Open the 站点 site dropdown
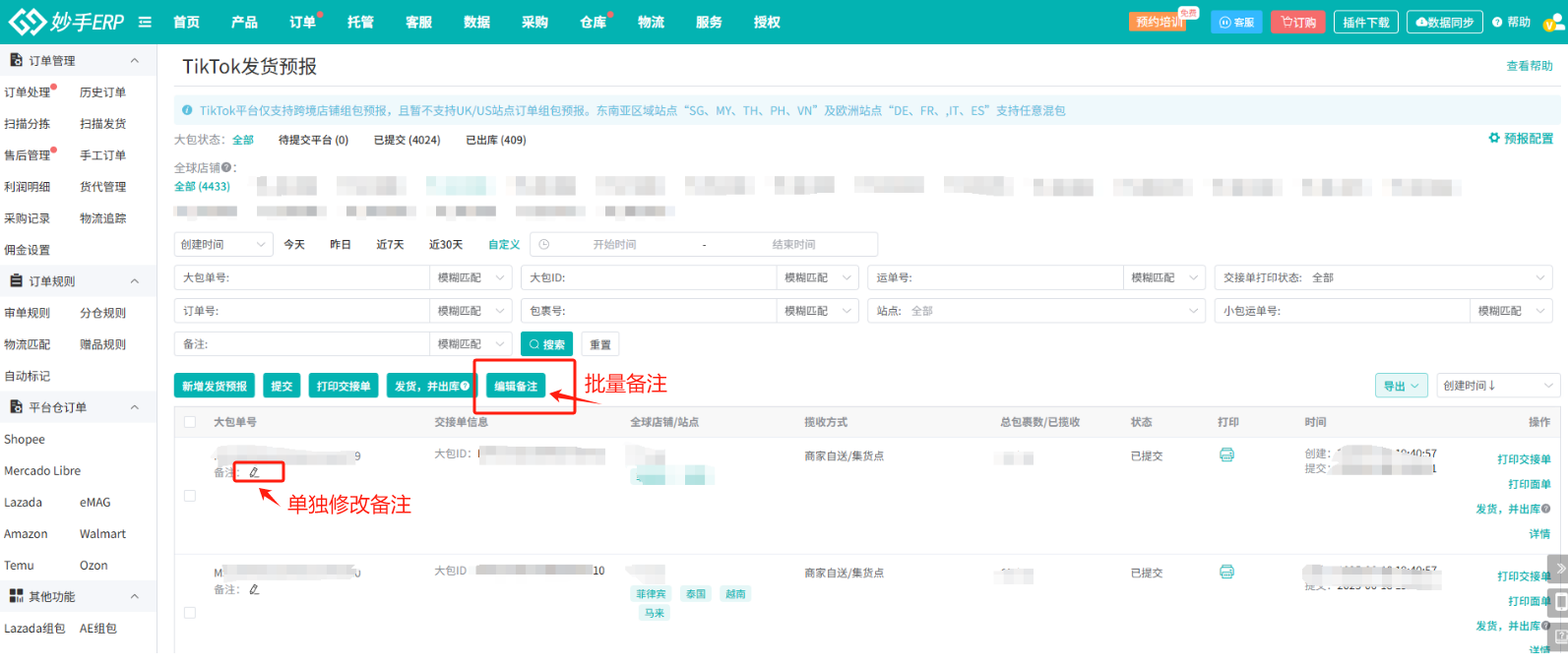 (1035, 311)
